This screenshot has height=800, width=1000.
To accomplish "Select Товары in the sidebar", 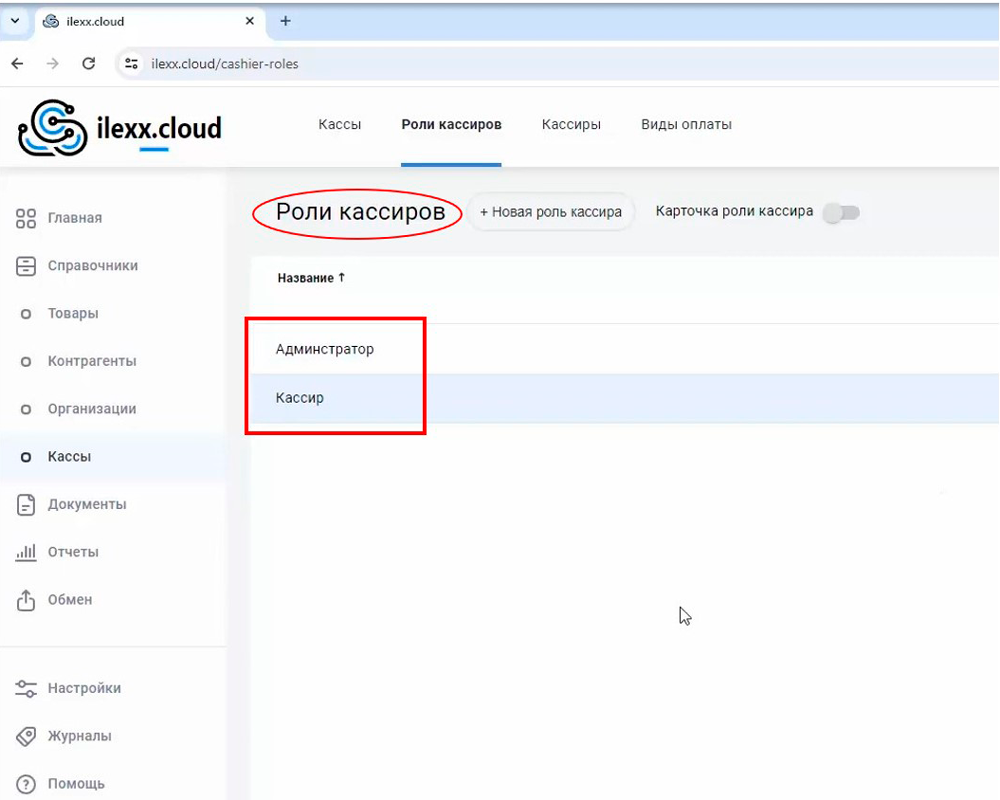I will [x=73, y=314].
